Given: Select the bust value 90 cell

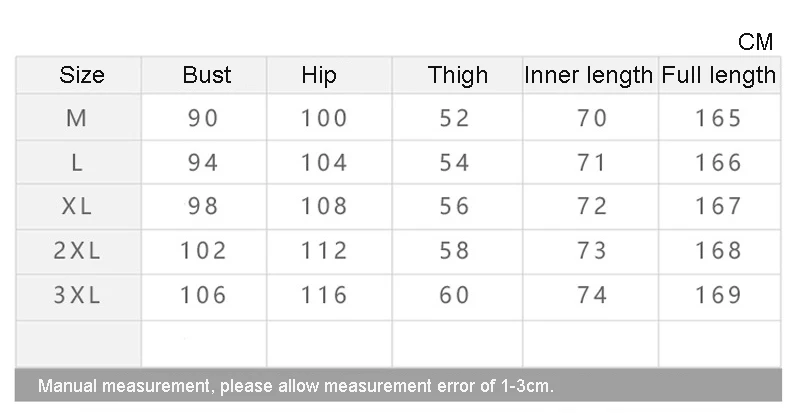Looking at the screenshot, I should pos(203,118).
